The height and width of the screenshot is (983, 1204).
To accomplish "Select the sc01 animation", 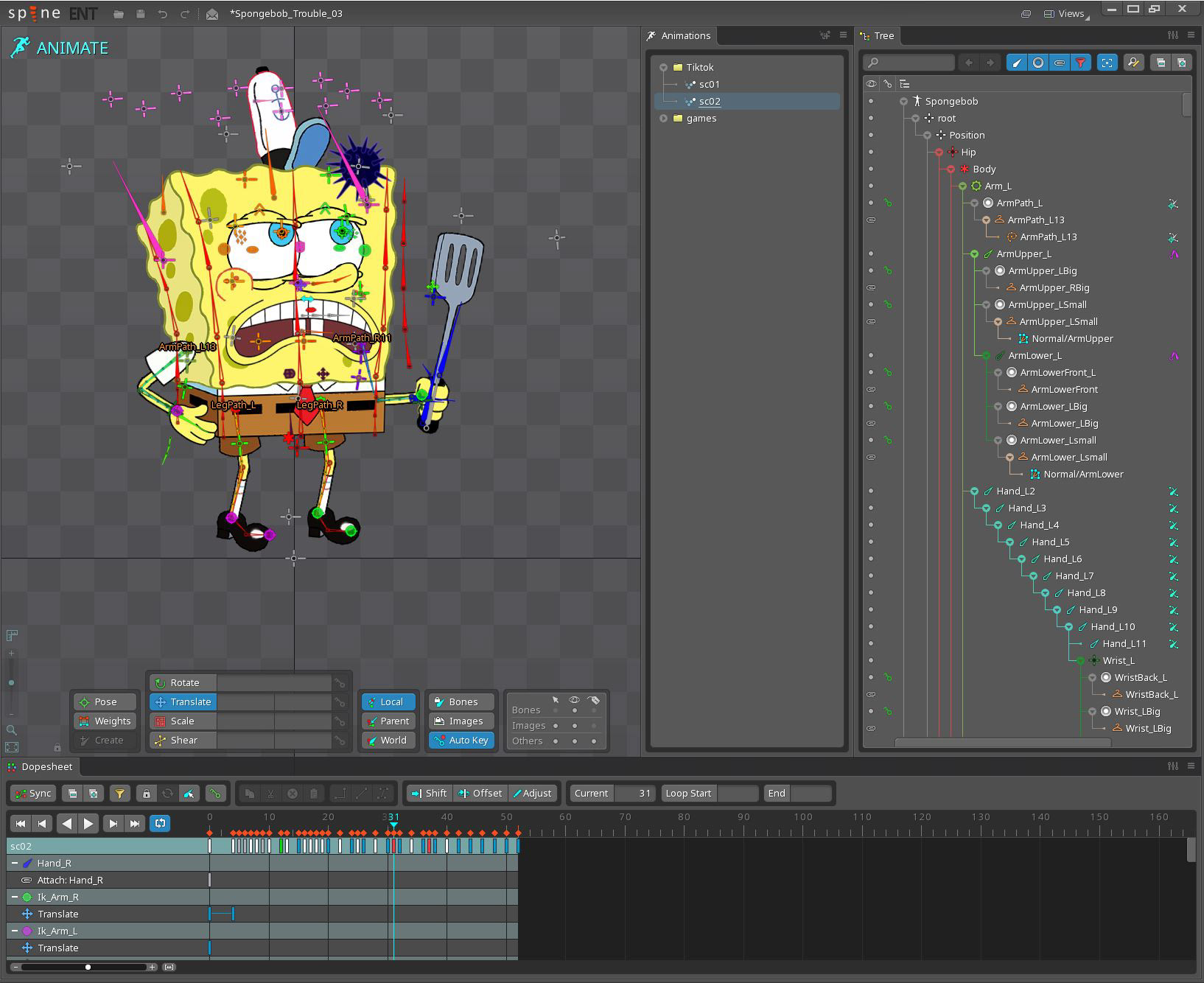I will (709, 84).
